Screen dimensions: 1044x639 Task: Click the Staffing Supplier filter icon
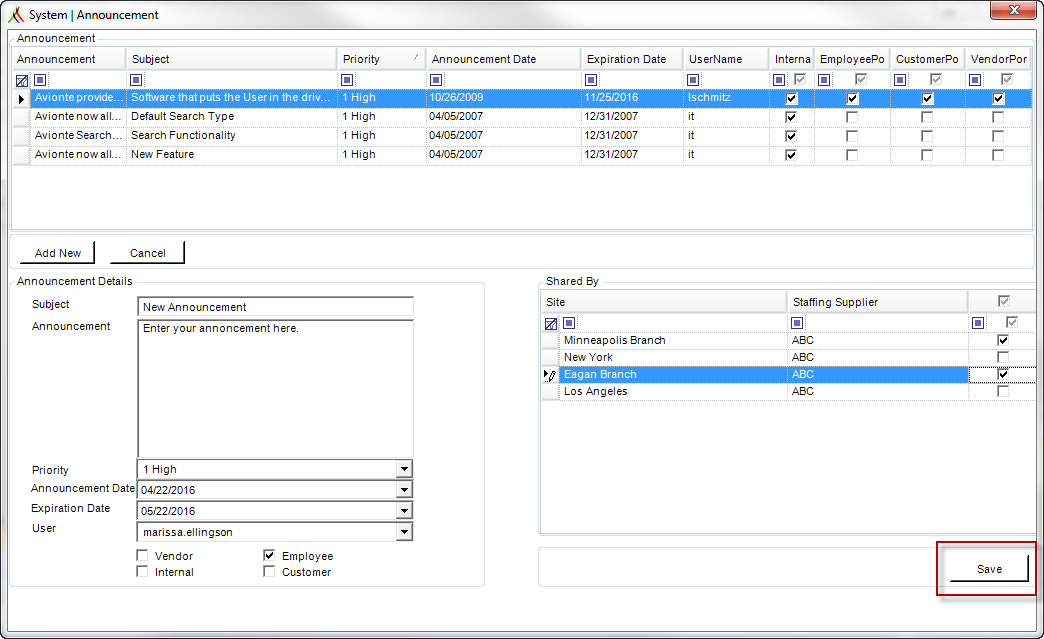(797, 323)
